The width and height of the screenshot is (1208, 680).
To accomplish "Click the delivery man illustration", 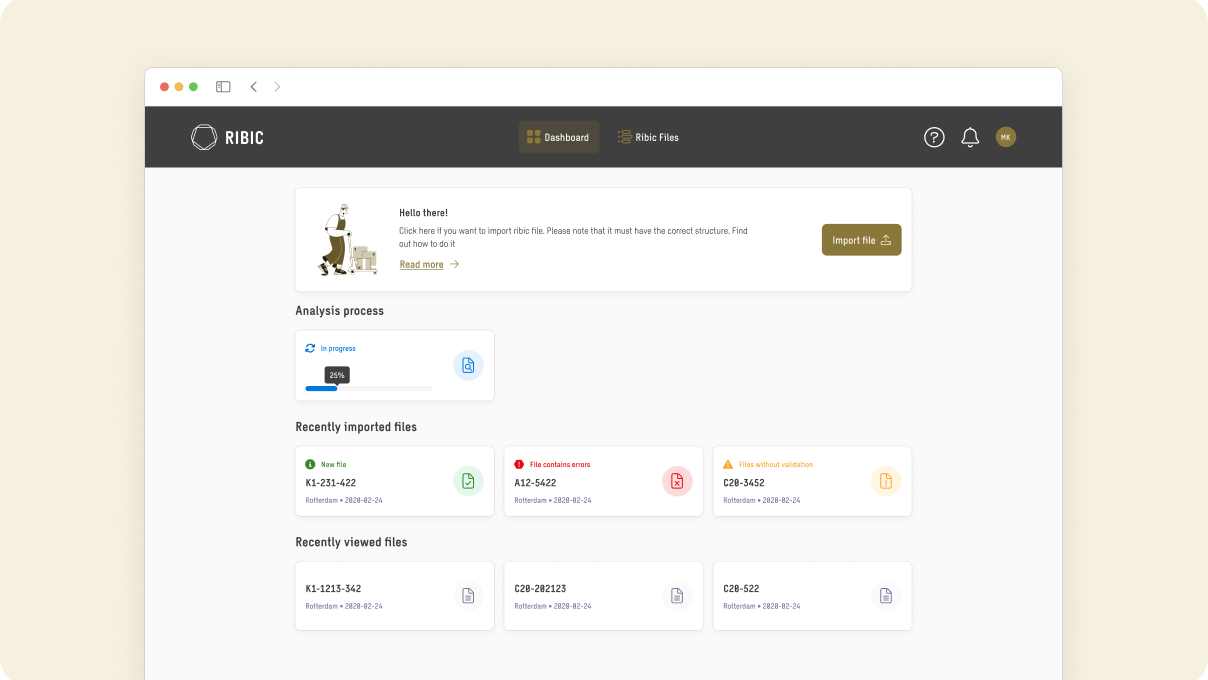I will coord(347,240).
